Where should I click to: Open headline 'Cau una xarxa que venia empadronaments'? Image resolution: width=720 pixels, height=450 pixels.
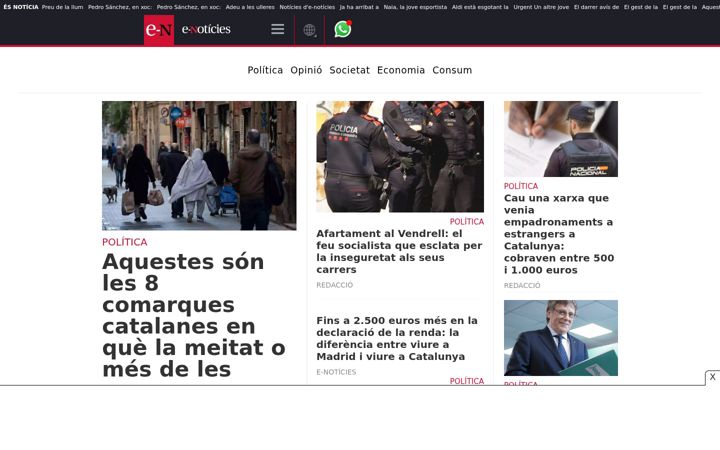pos(559,234)
